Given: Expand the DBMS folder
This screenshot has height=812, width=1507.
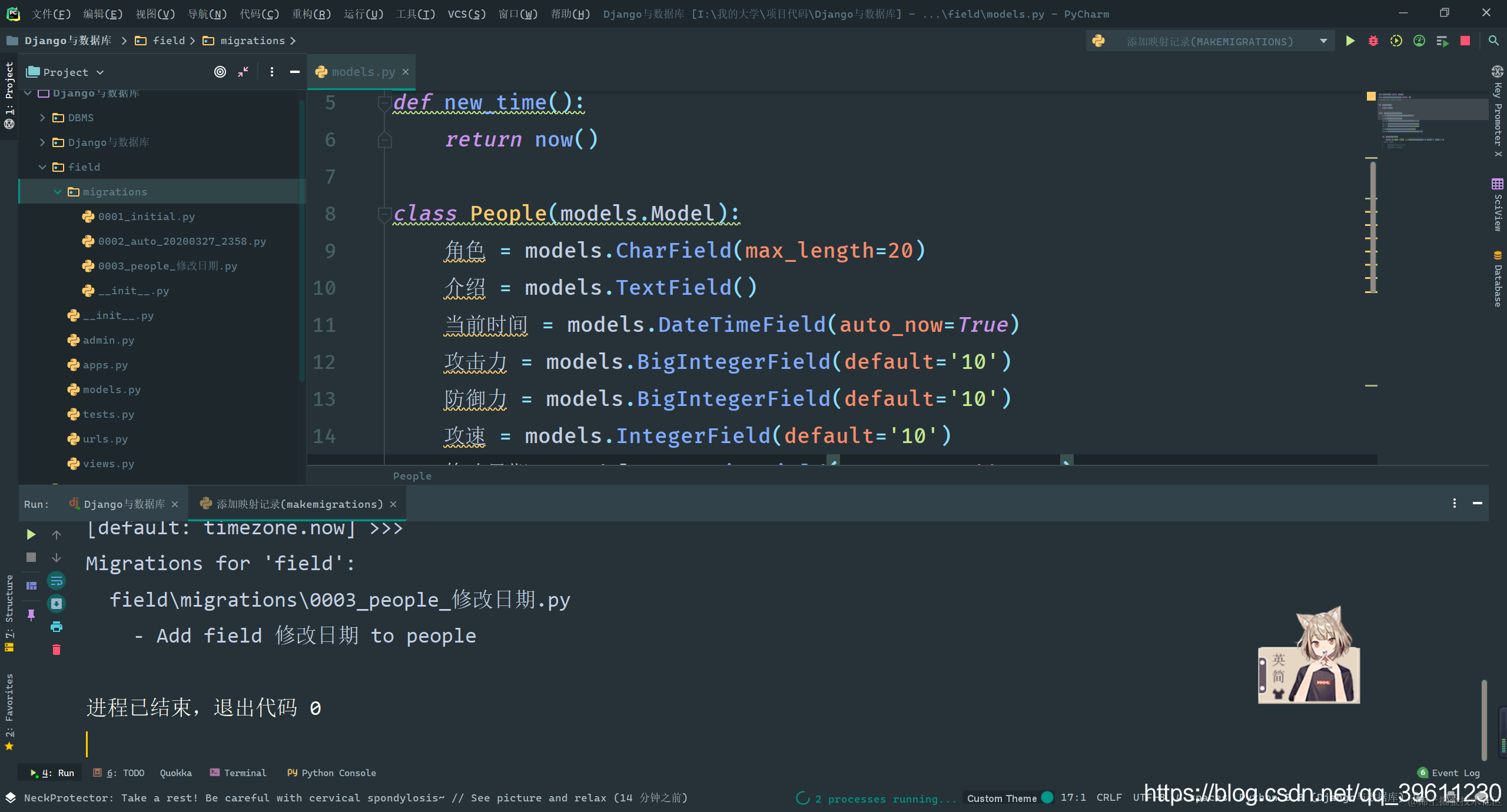Looking at the screenshot, I should (x=42, y=118).
